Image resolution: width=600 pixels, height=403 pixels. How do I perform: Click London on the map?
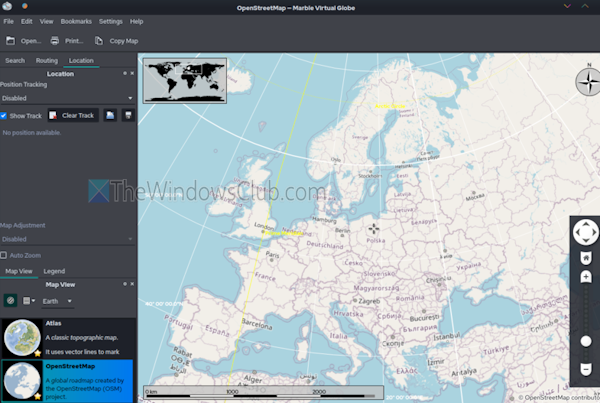(x=264, y=225)
